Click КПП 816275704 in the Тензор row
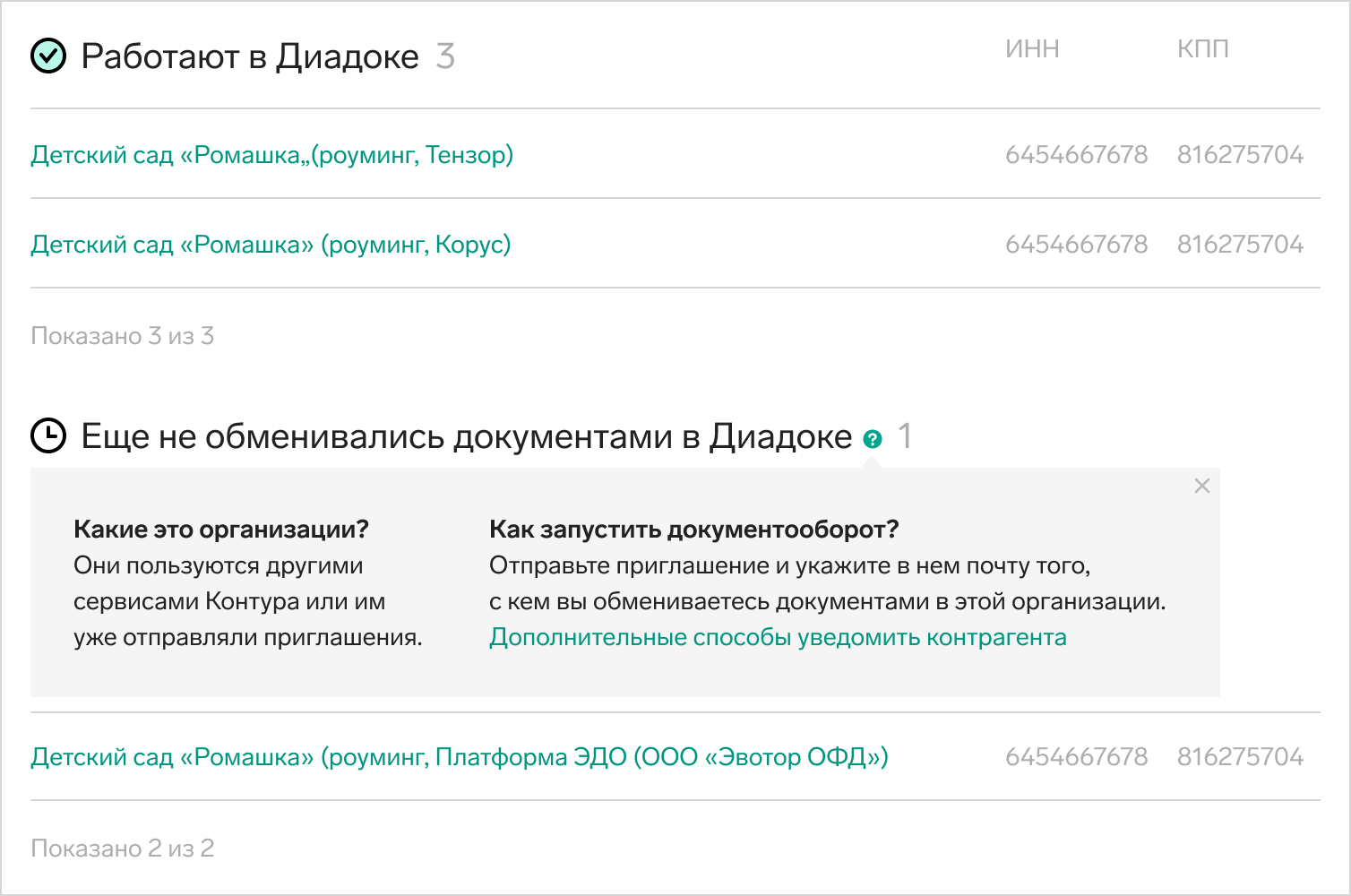Screen dimensions: 1351x896 point(1240,155)
